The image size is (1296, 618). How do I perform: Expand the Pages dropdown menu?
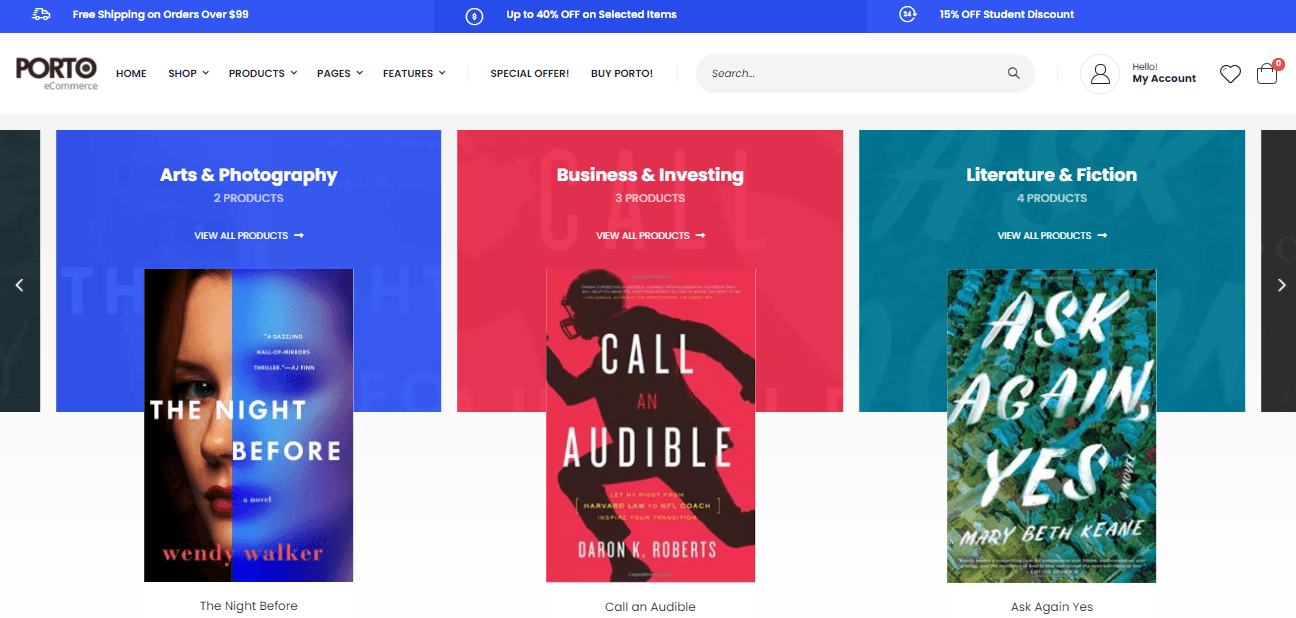point(339,73)
